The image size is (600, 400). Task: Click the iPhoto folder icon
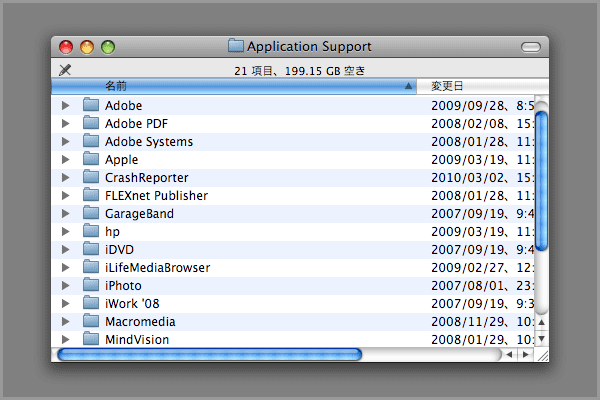click(x=91, y=284)
